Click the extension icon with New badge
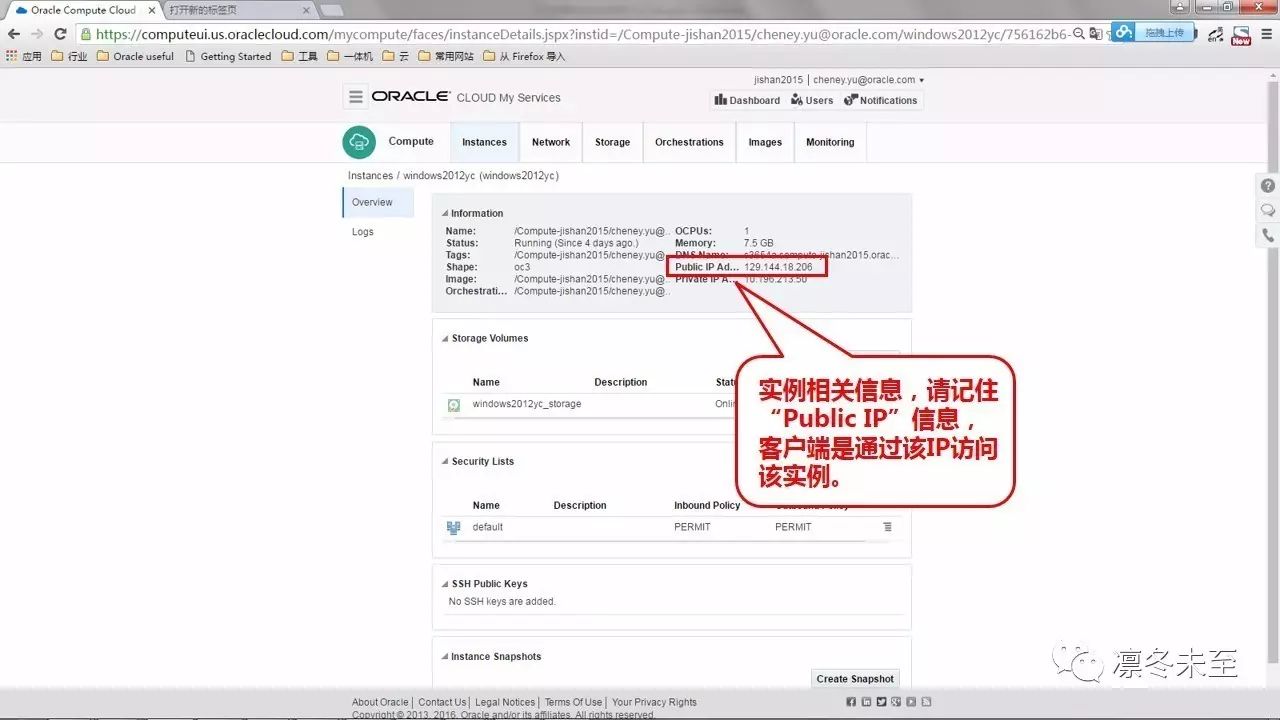 coord(1241,34)
